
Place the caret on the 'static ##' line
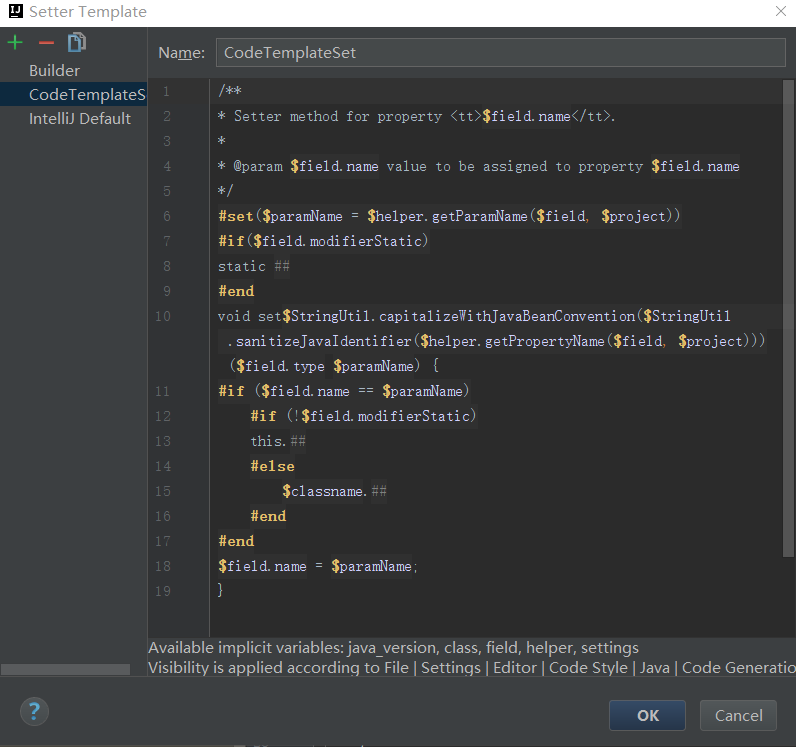click(255, 266)
